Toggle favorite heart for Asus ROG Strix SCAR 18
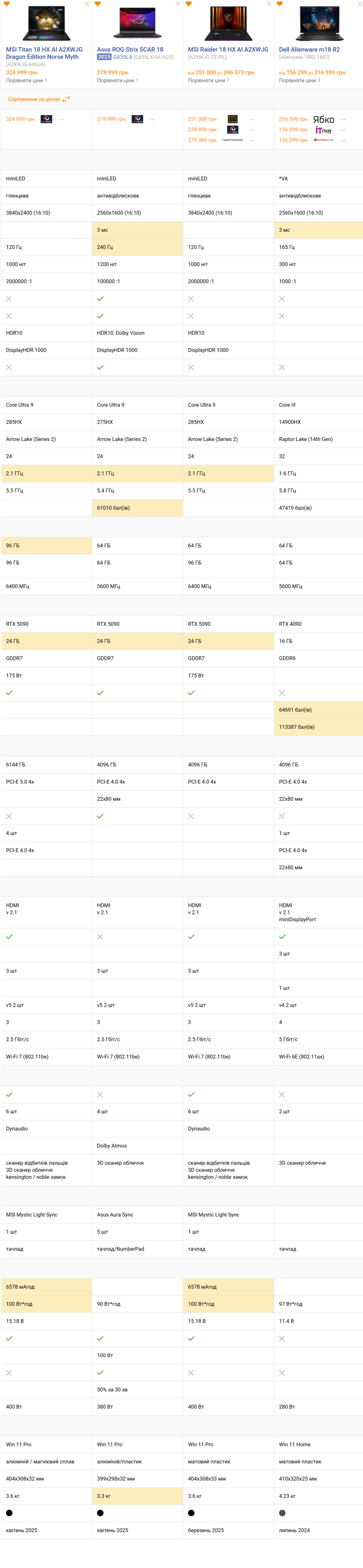Viewport: 363px width, 1568px height. [x=97, y=4]
